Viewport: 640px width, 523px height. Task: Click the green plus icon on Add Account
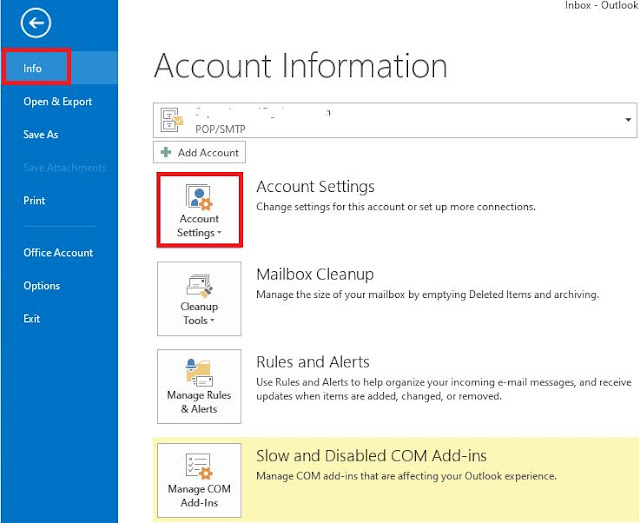click(x=166, y=152)
